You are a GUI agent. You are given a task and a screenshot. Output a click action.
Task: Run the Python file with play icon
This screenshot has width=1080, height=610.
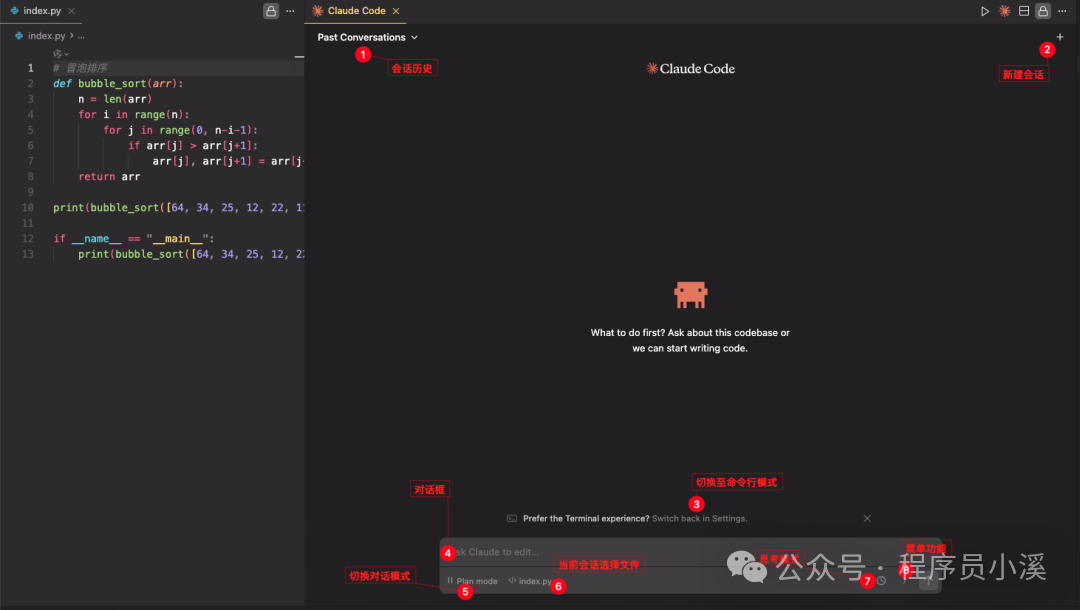tap(985, 11)
